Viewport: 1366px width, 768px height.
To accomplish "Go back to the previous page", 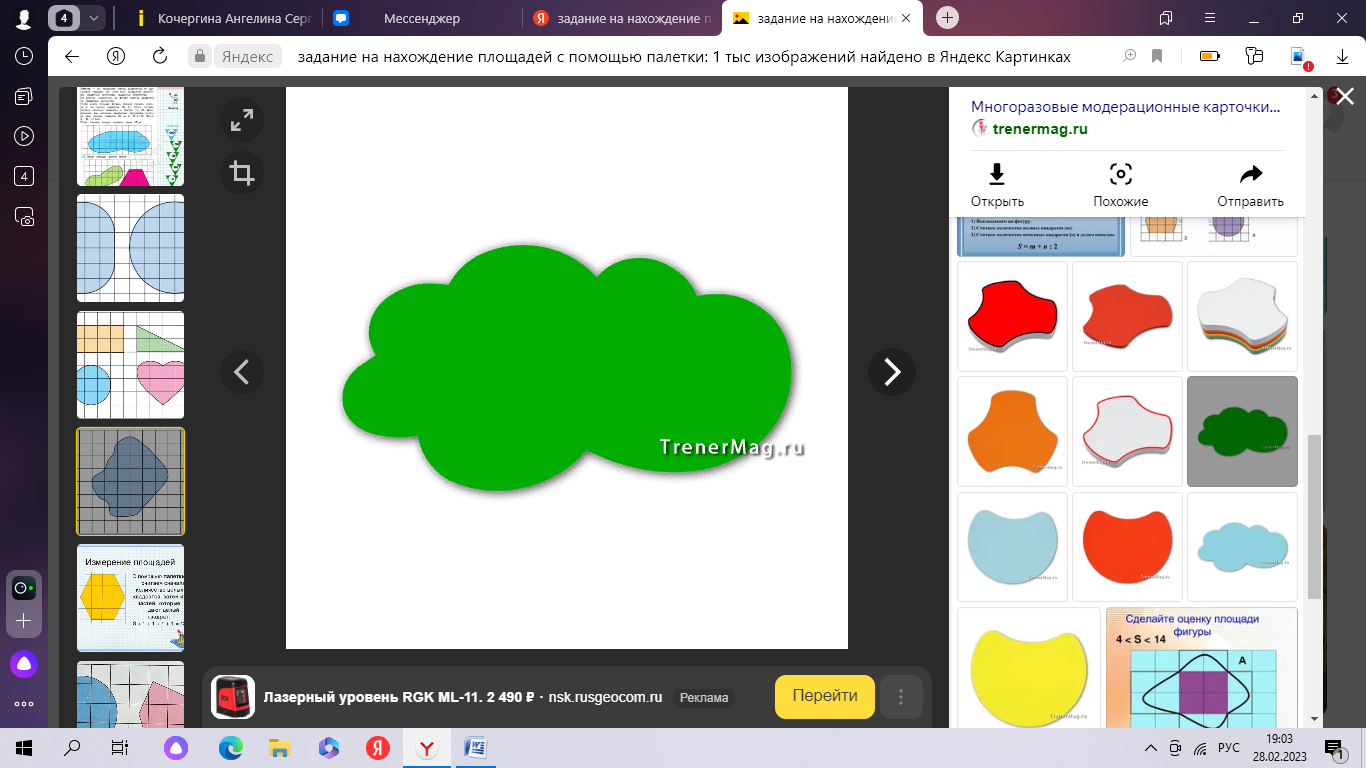I will [x=72, y=56].
